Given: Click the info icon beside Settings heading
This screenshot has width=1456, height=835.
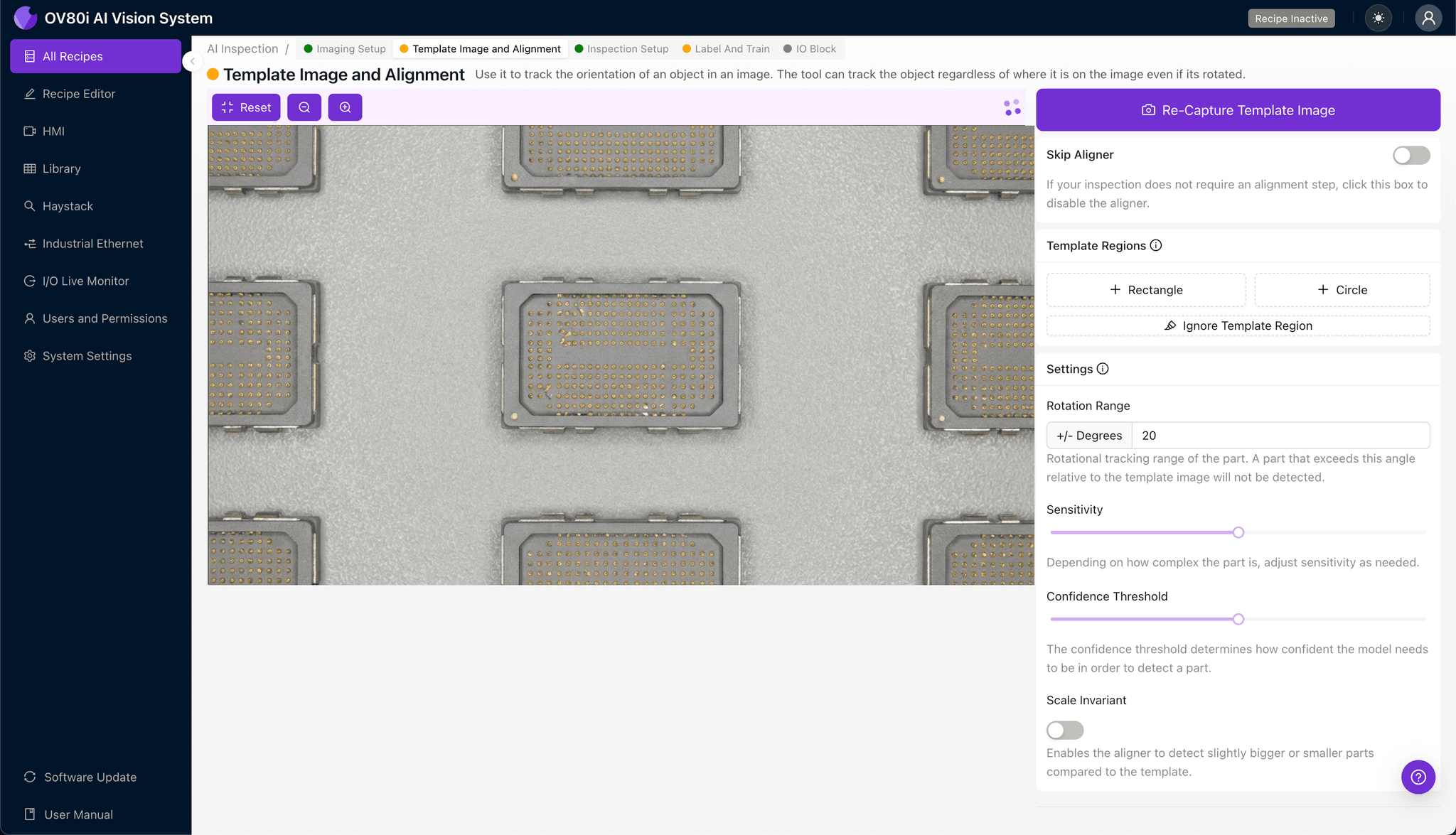Looking at the screenshot, I should click(1102, 369).
